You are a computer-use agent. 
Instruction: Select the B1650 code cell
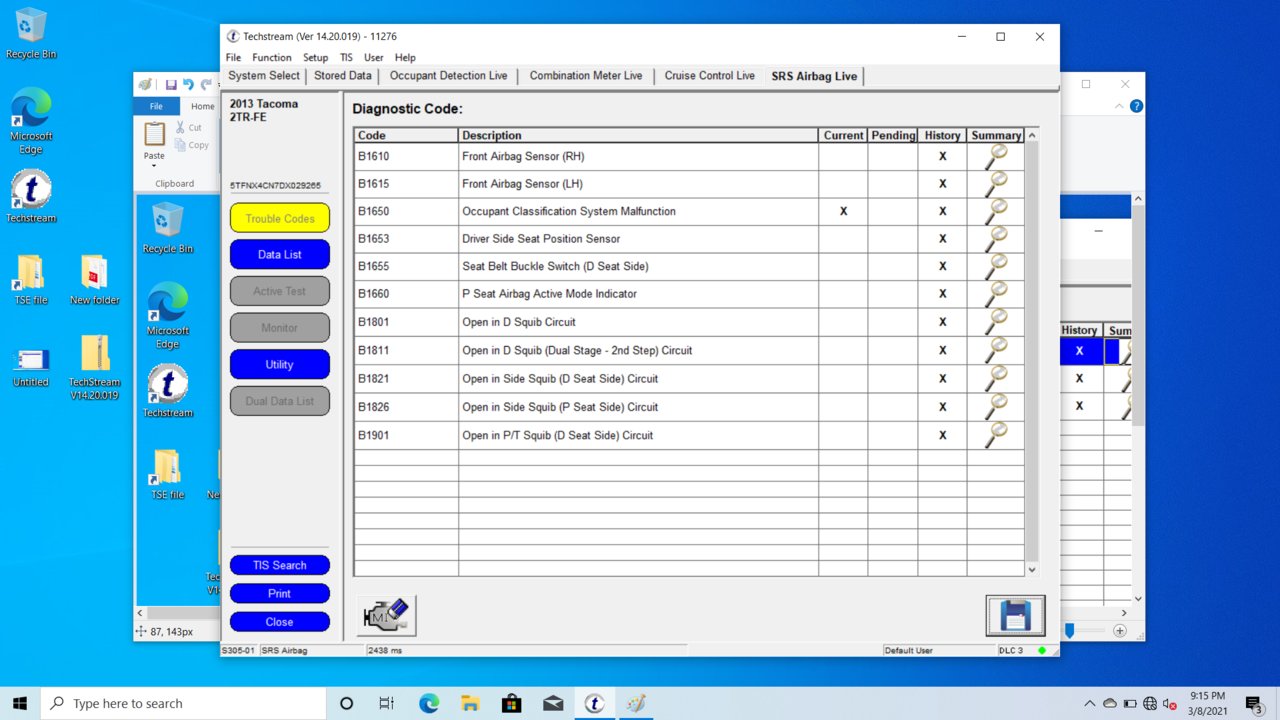(406, 211)
